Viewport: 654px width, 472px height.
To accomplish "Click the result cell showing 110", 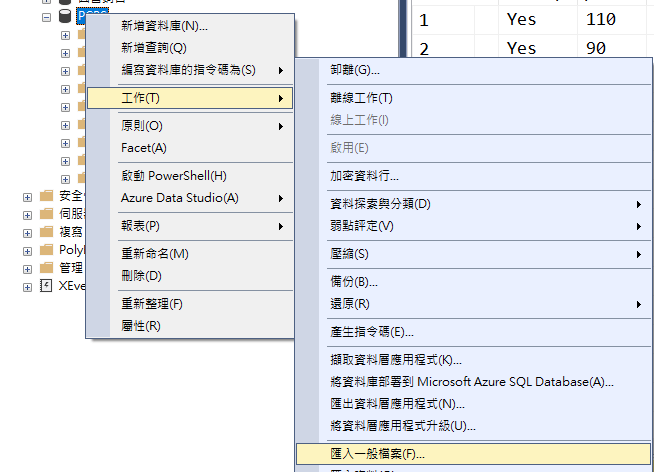I will [600, 19].
